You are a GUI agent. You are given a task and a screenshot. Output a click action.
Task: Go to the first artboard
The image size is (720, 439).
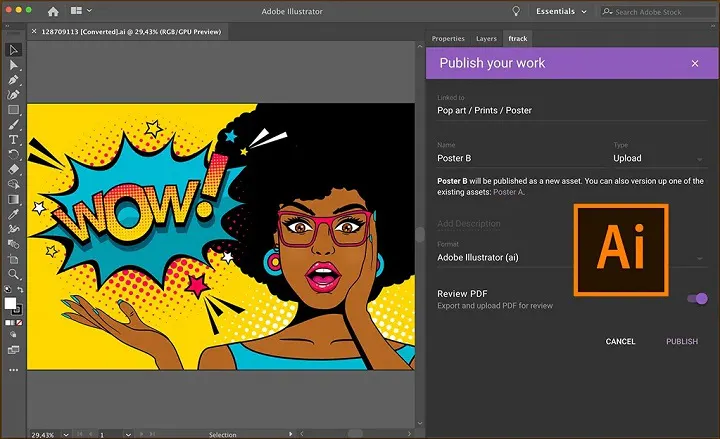tap(80, 434)
